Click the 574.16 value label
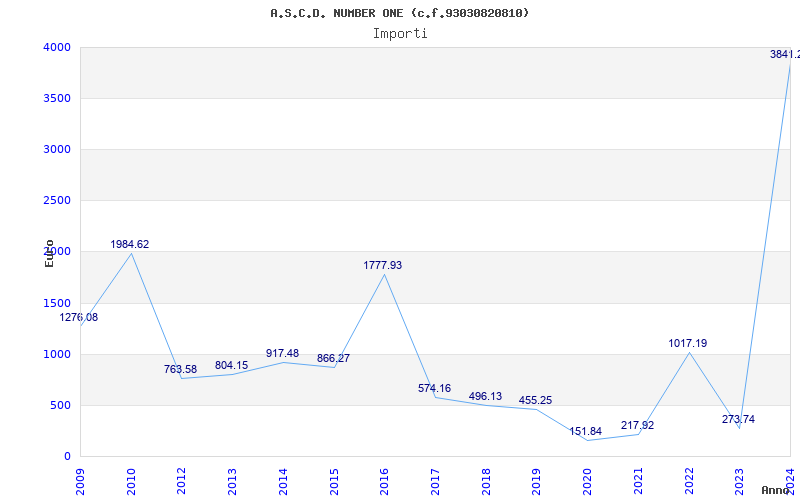This screenshot has width=800, height=500. click(x=434, y=388)
